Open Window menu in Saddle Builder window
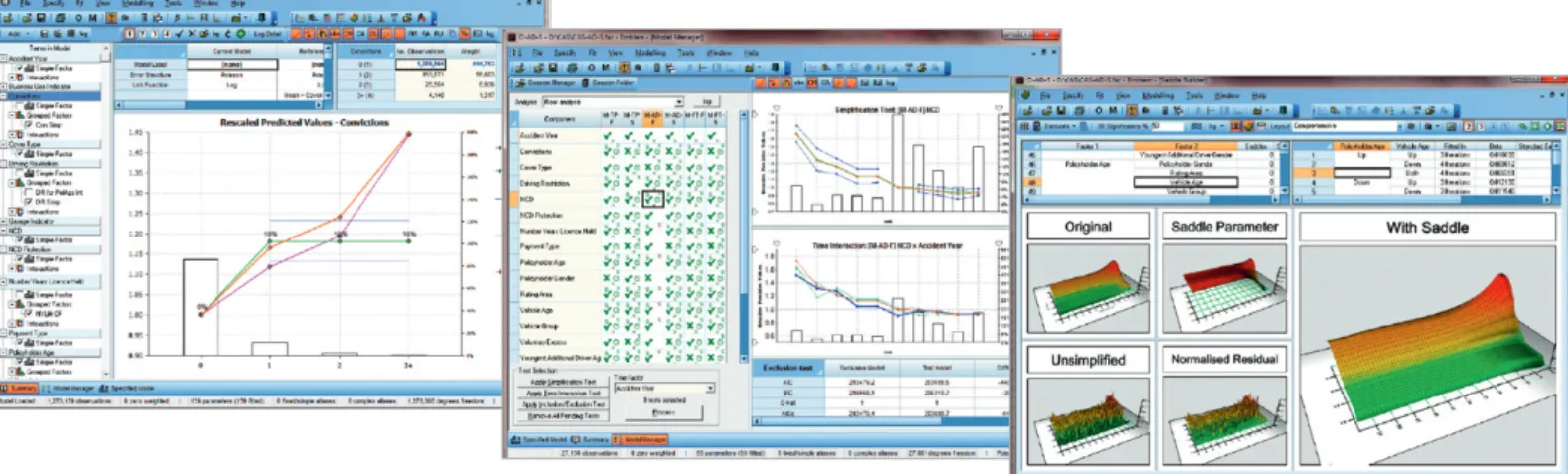Screen dimensions: 1568x474 1227,96
